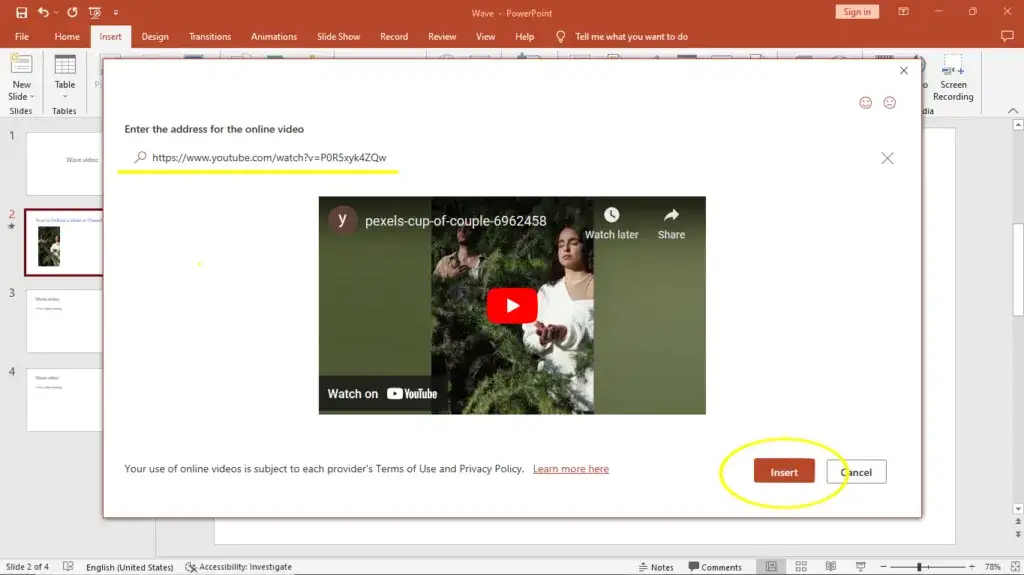
Task: Select slide 1 thumbnail
Action: click(64, 163)
